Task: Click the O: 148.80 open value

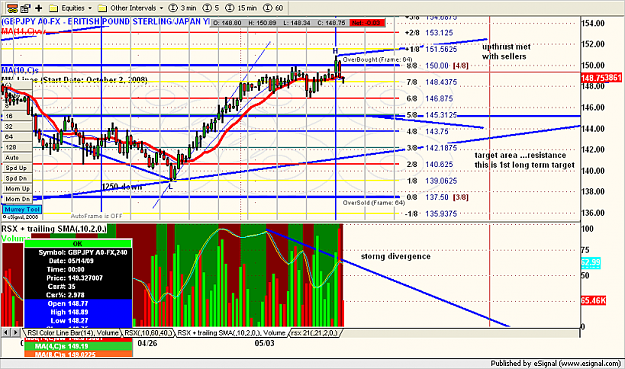Action: tap(227, 23)
